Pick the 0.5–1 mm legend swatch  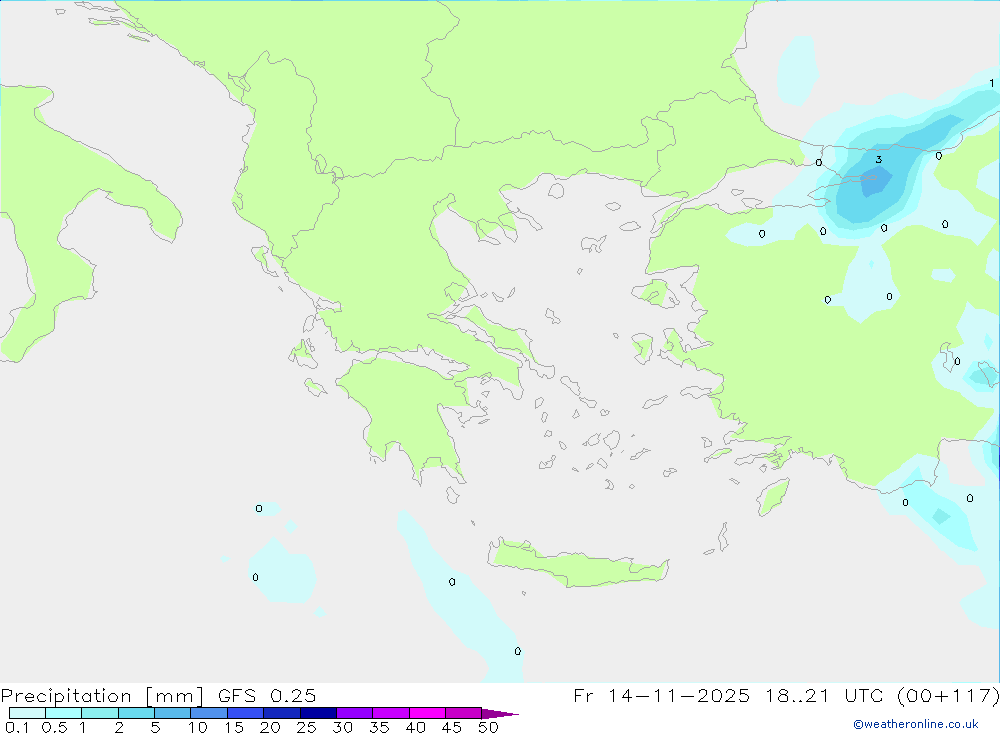pos(63,713)
